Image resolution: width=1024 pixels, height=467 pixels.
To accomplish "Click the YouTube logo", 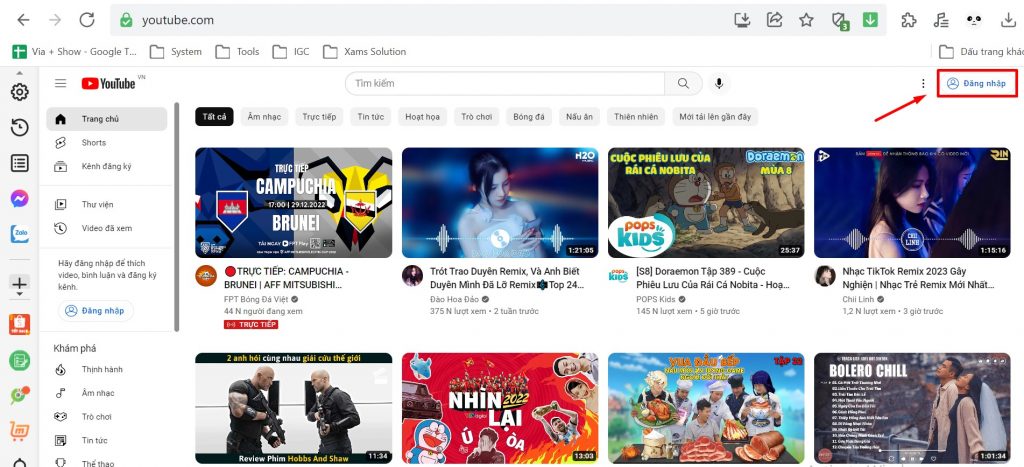I will 108,83.
